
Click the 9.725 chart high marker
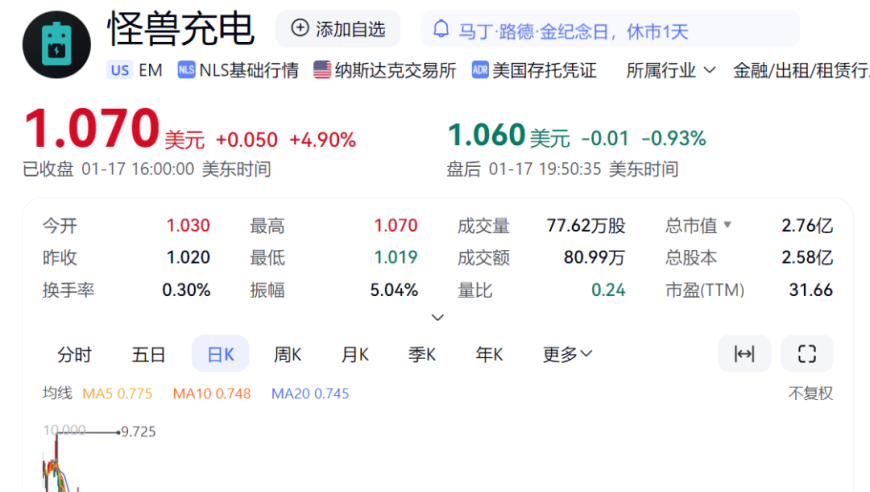138,432
